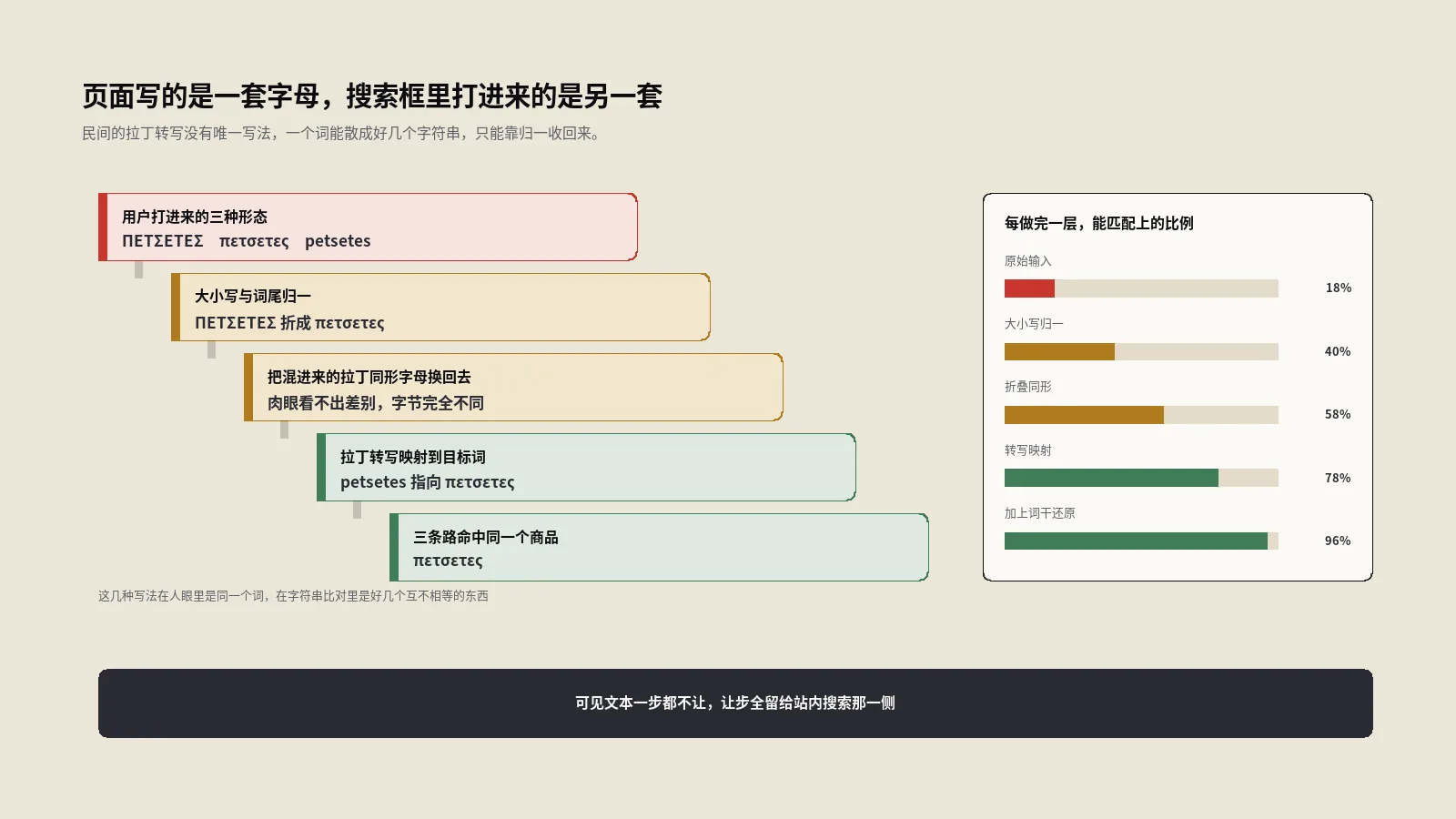Click the green 转写映射 bar
The image size is (1456, 819).
pos(1141,478)
